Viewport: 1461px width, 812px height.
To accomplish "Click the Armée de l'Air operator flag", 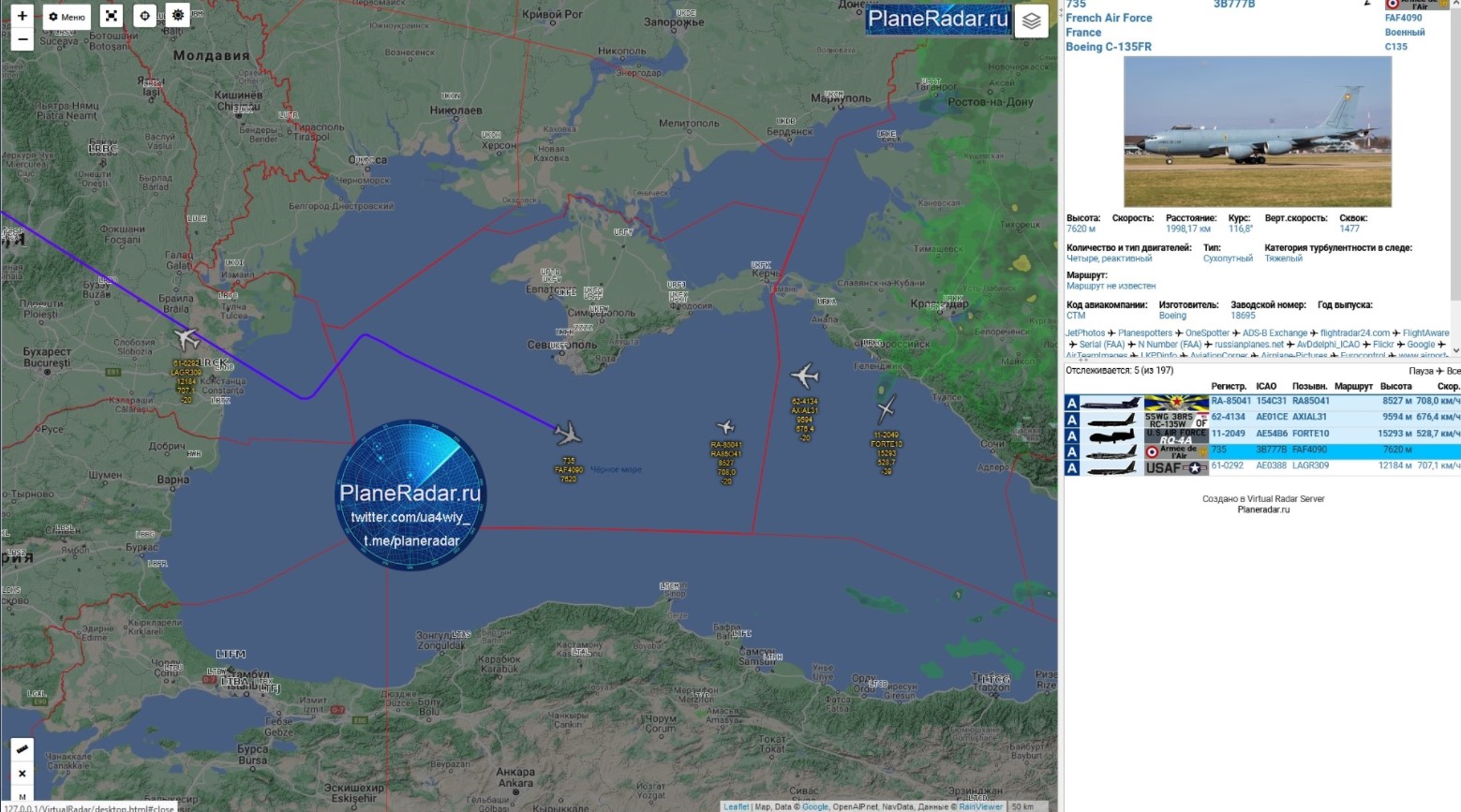I will pos(1176,451).
